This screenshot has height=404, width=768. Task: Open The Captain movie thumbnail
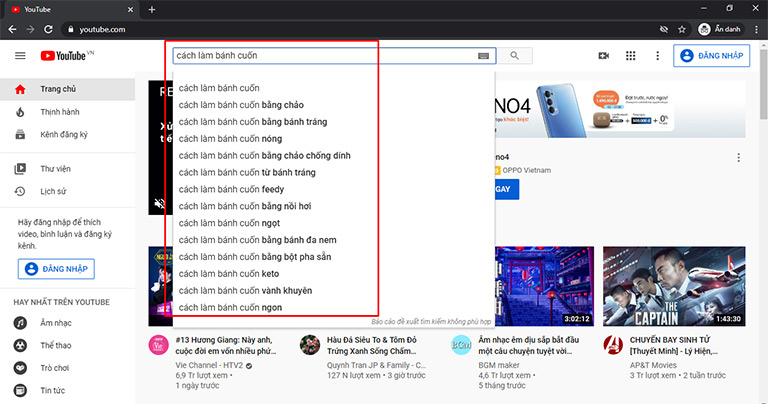pyautogui.click(x=674, y=286)
